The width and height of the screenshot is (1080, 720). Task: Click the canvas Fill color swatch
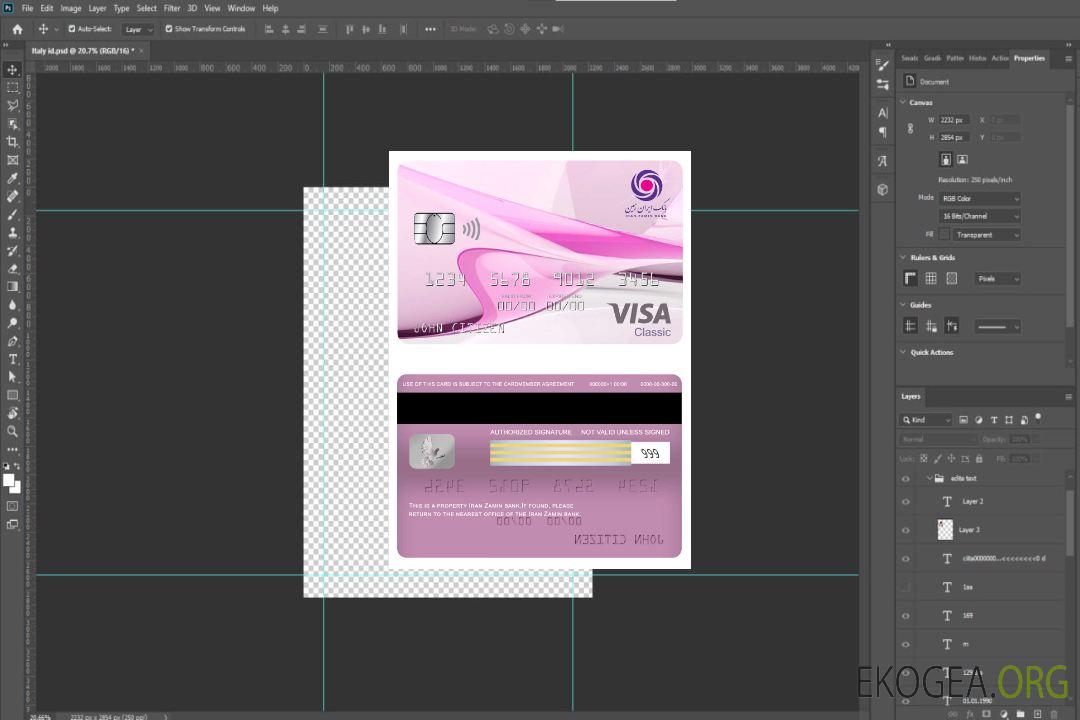pos(944,235)
